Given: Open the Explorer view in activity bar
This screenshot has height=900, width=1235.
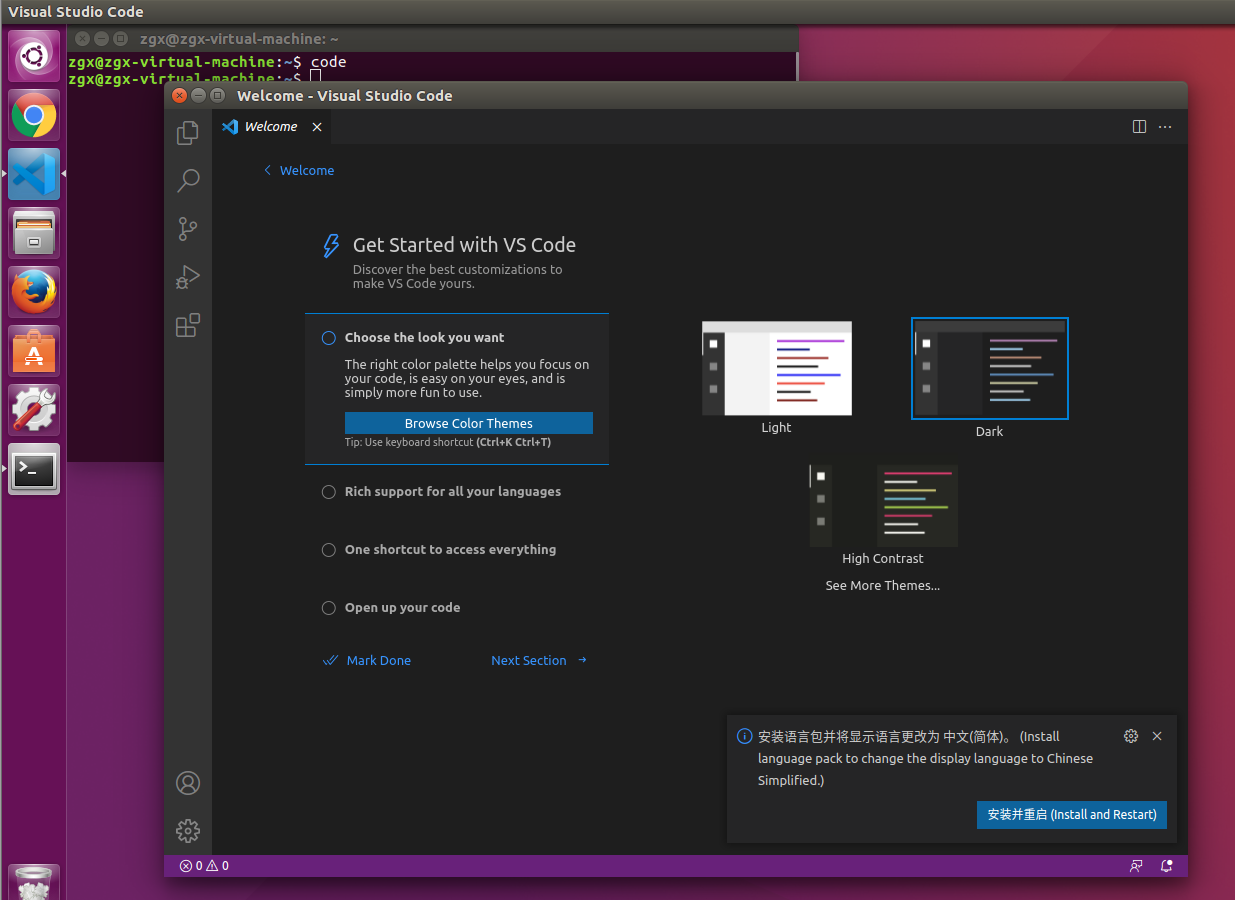Looking at the screenshot, I should 188,132.
